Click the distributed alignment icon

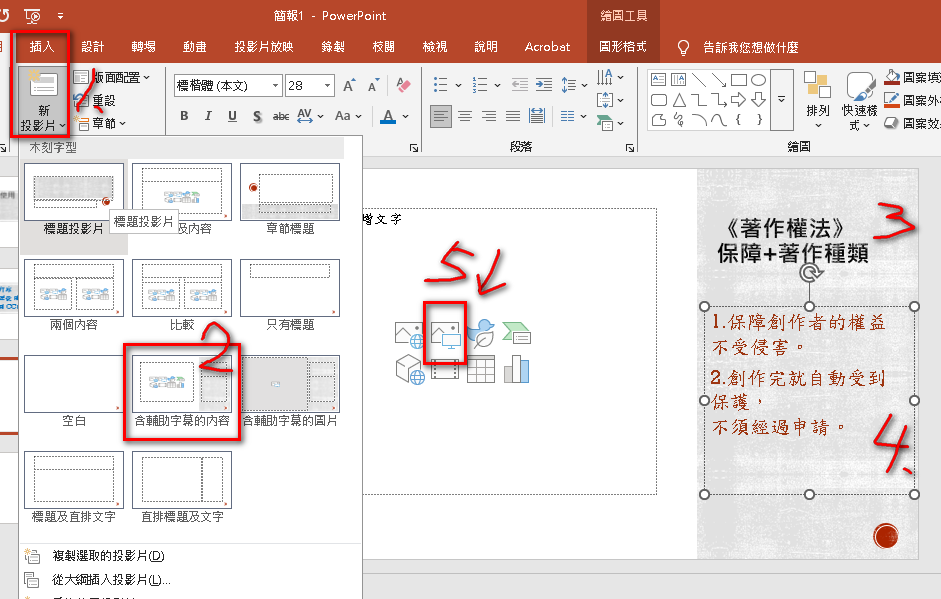[x=537, y=116]
